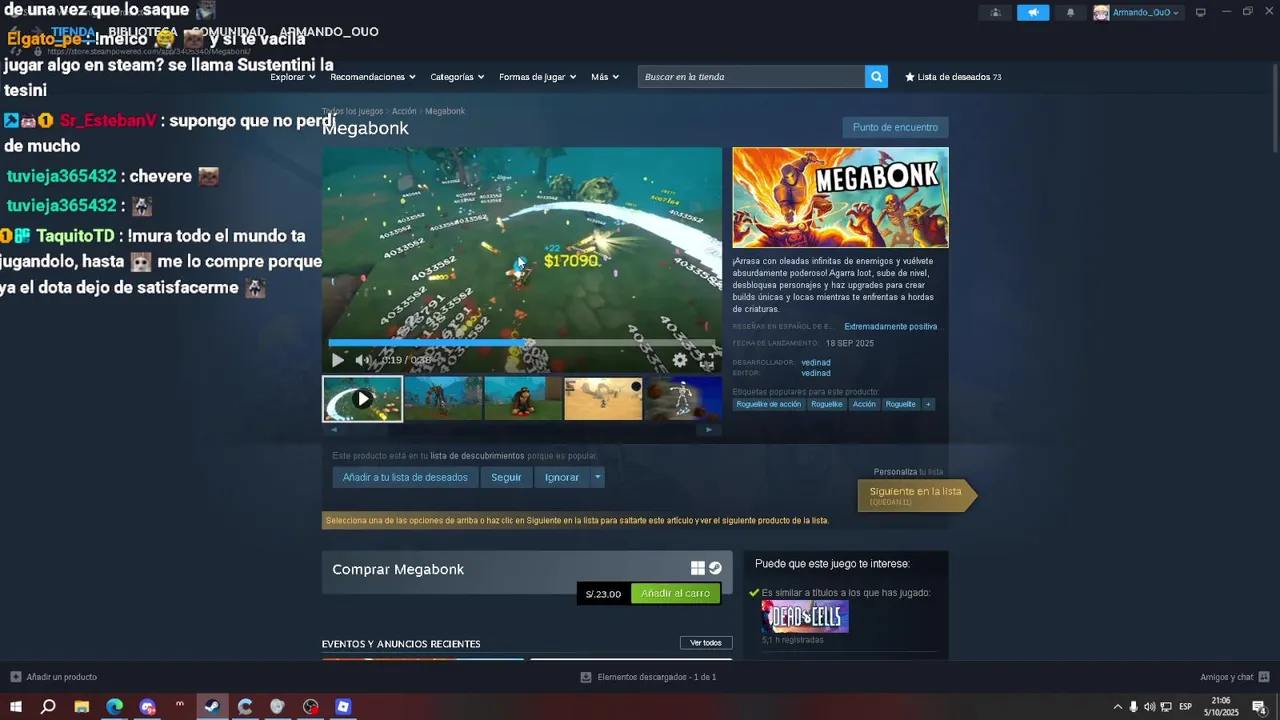Expand the Explorar store menu
Viewport: 1280px width, 720px height.
click(x=293, y=77)
